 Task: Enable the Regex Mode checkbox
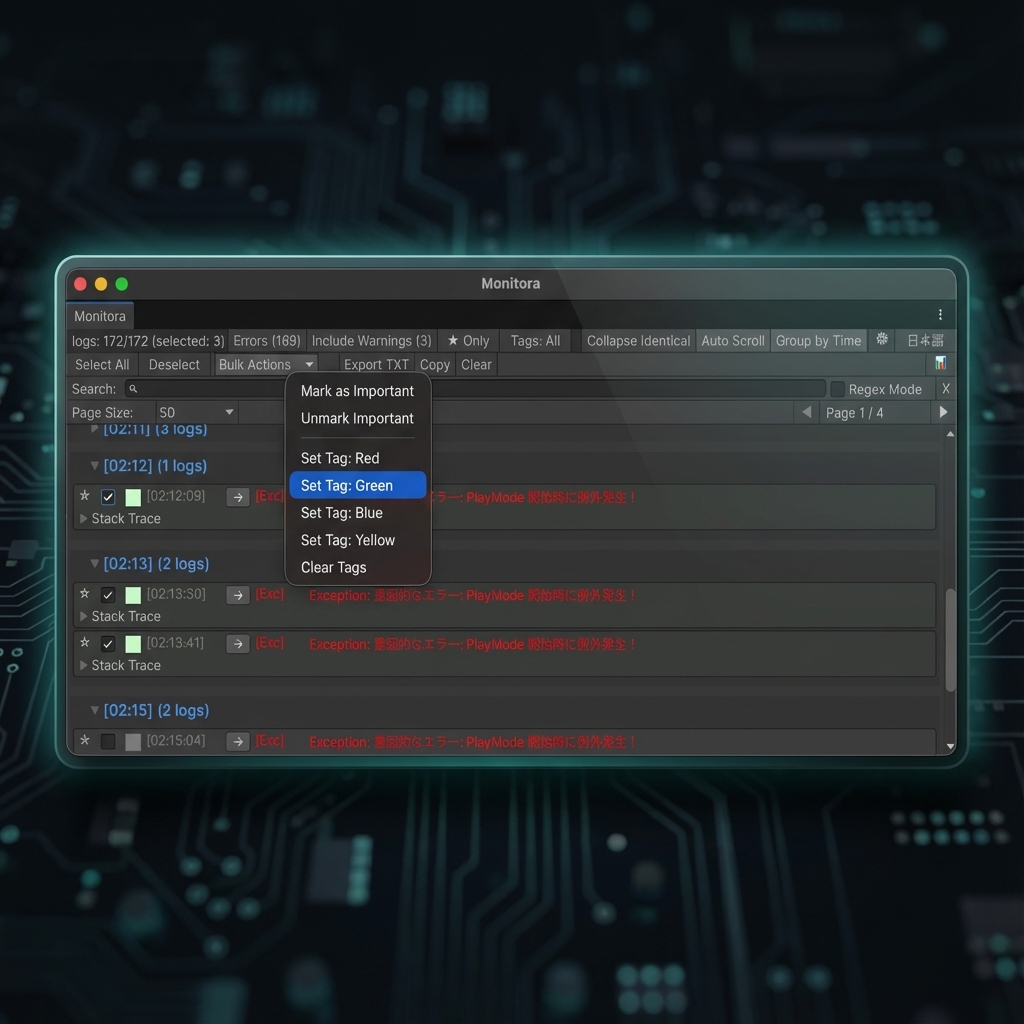(837, 389)
